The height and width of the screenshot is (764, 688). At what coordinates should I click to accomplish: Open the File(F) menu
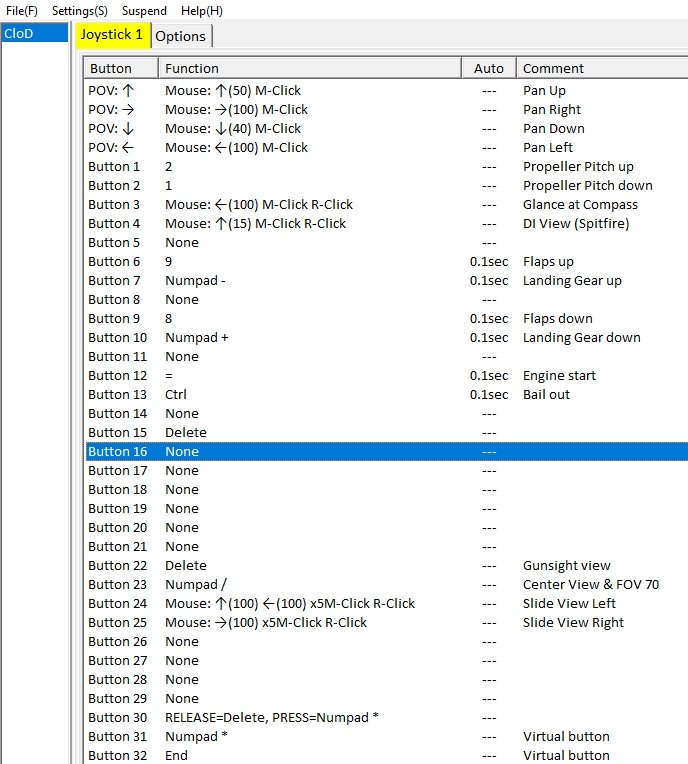21,11
